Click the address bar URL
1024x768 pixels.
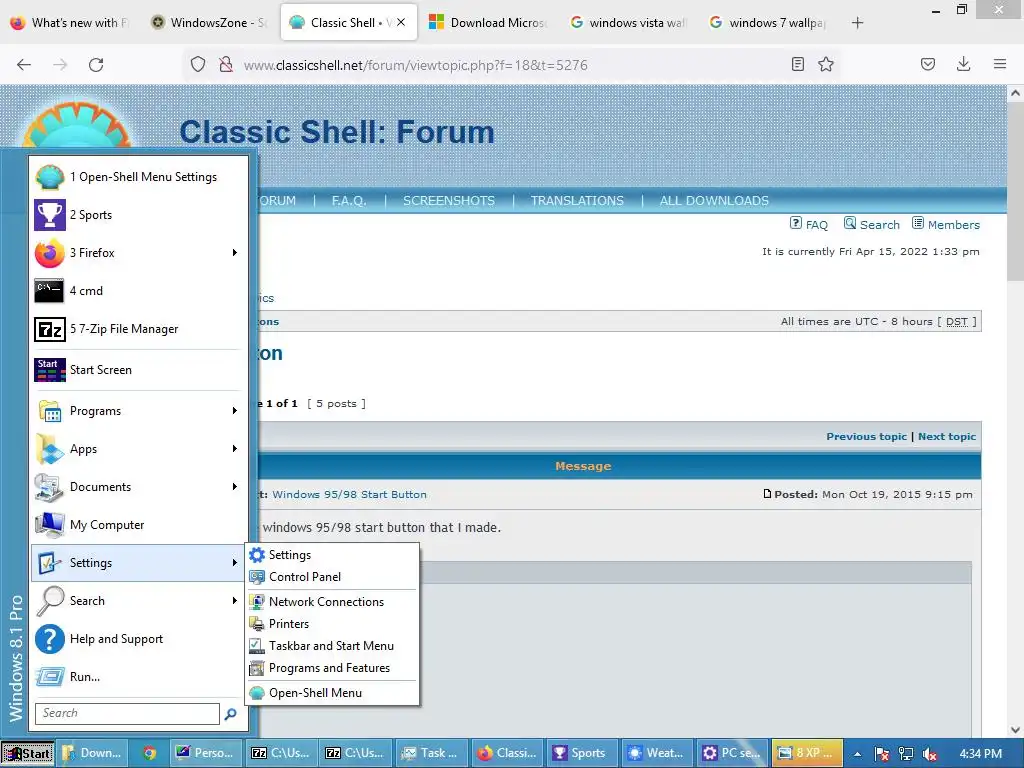415,65
